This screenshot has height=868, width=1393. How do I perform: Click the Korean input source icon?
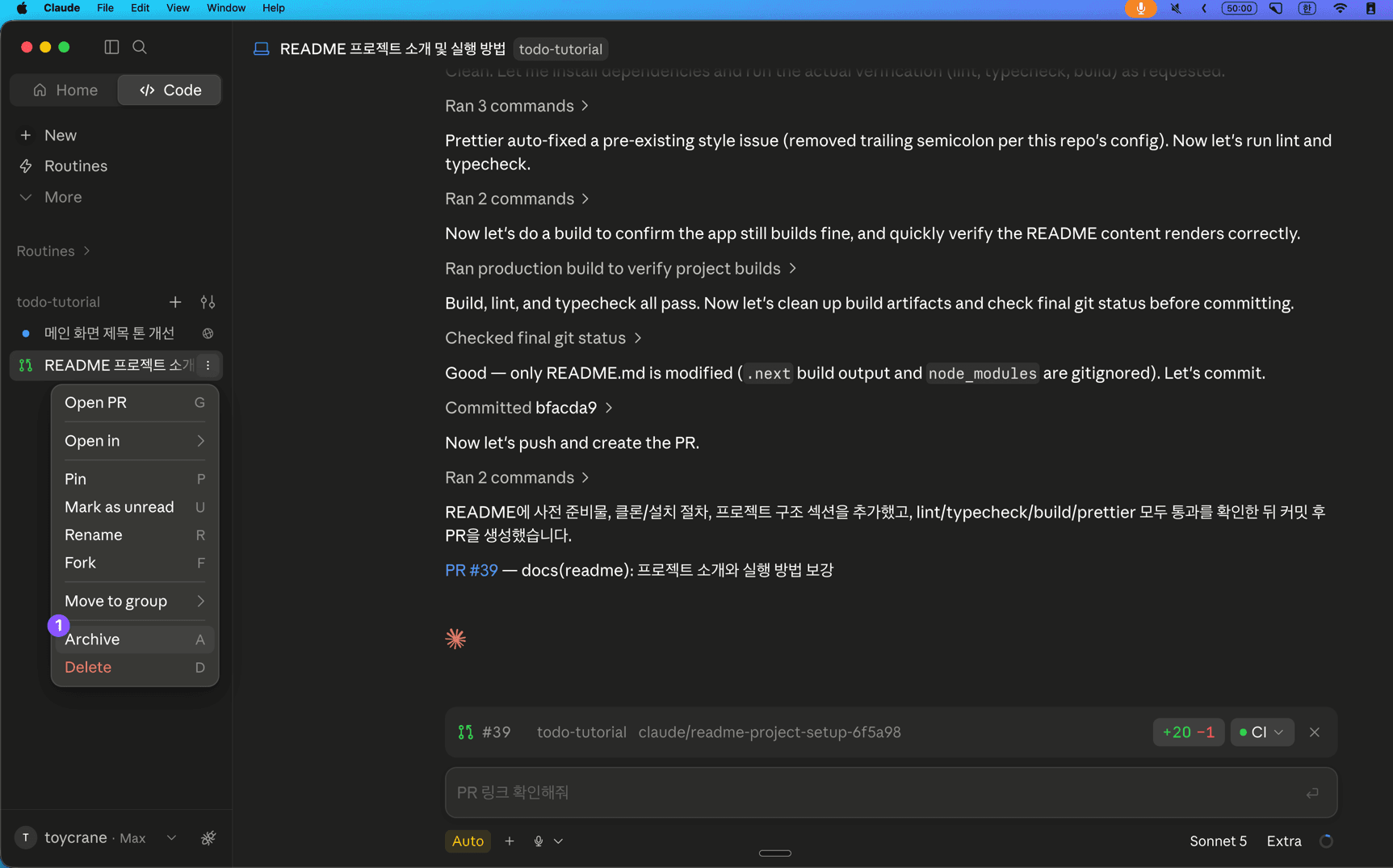(x=1307, y=8)
